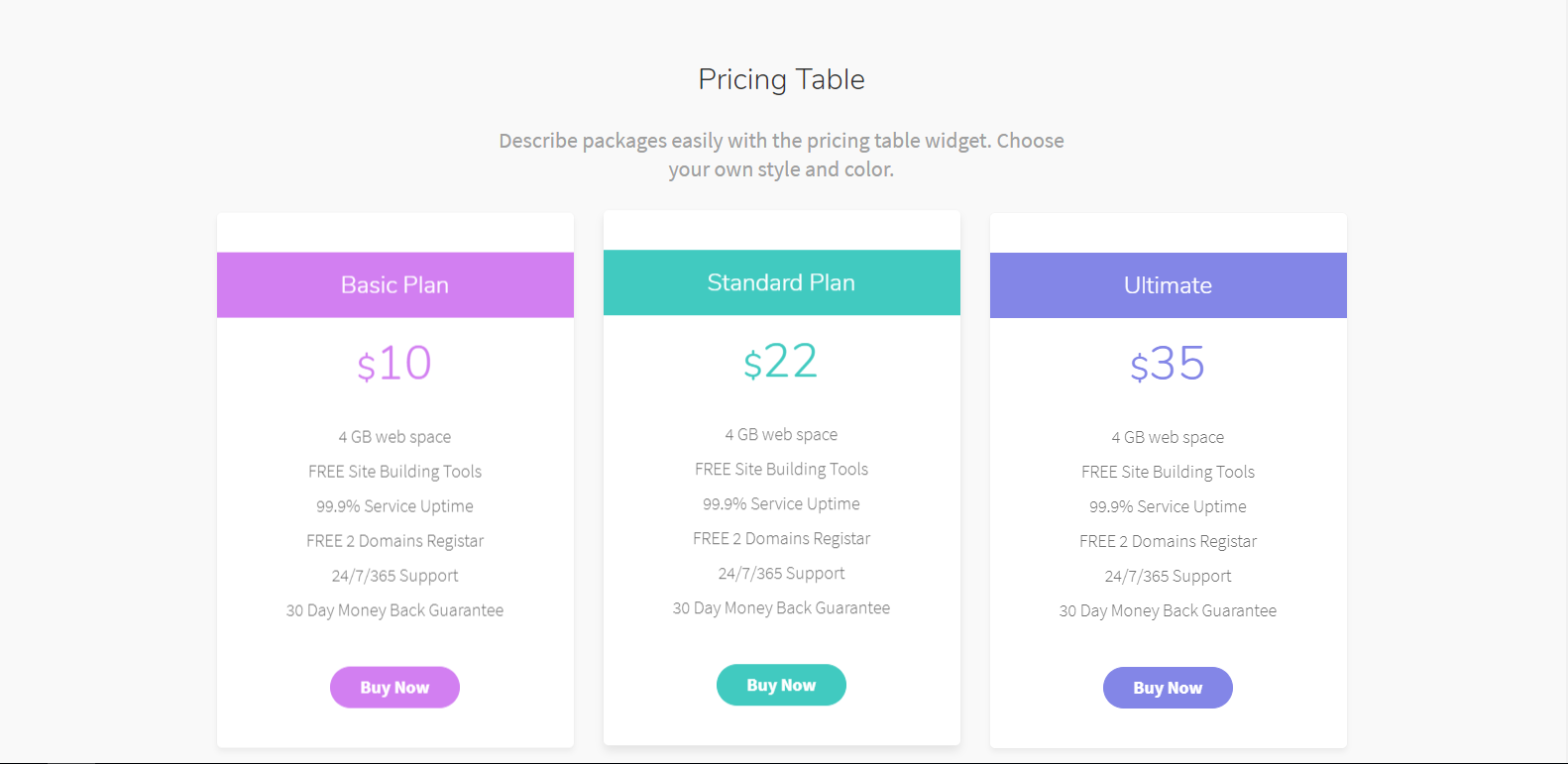The width and height of the screenshot is (1568, 764).
Task: Click Ultimate's FREE Site Building Tools line
Action: tap(1168, 473)
